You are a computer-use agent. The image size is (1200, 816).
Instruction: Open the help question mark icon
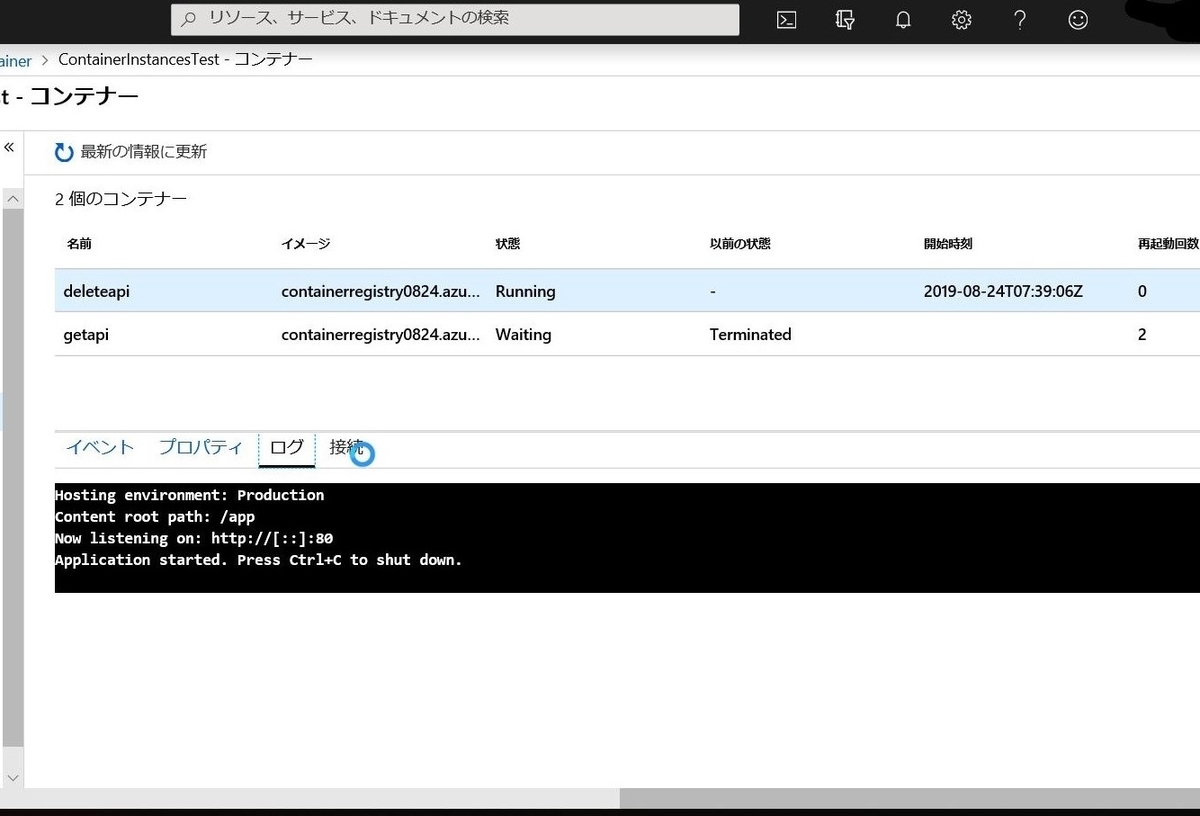tap(1019, 20)
